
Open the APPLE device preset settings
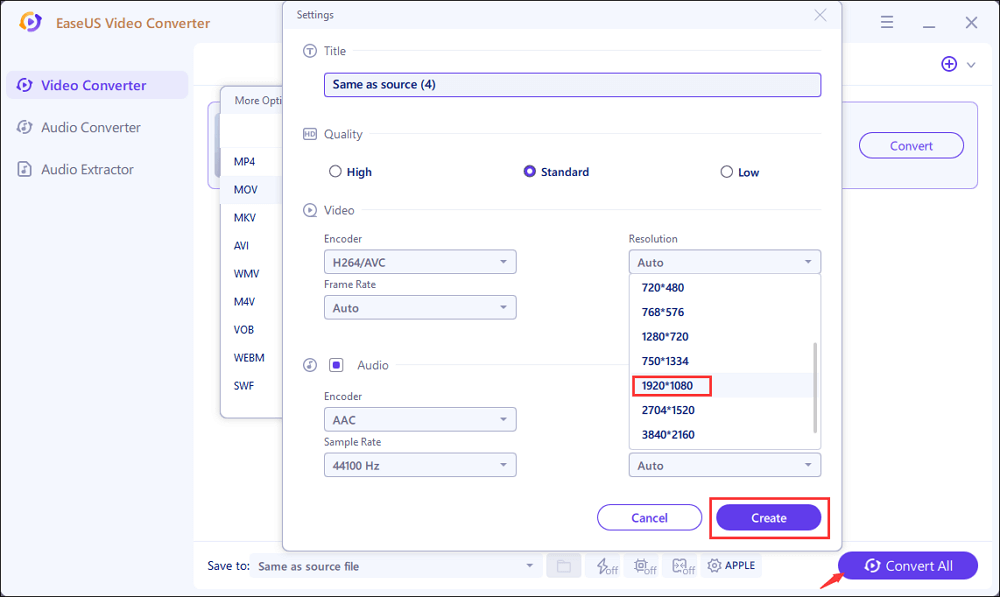point(731,565)
